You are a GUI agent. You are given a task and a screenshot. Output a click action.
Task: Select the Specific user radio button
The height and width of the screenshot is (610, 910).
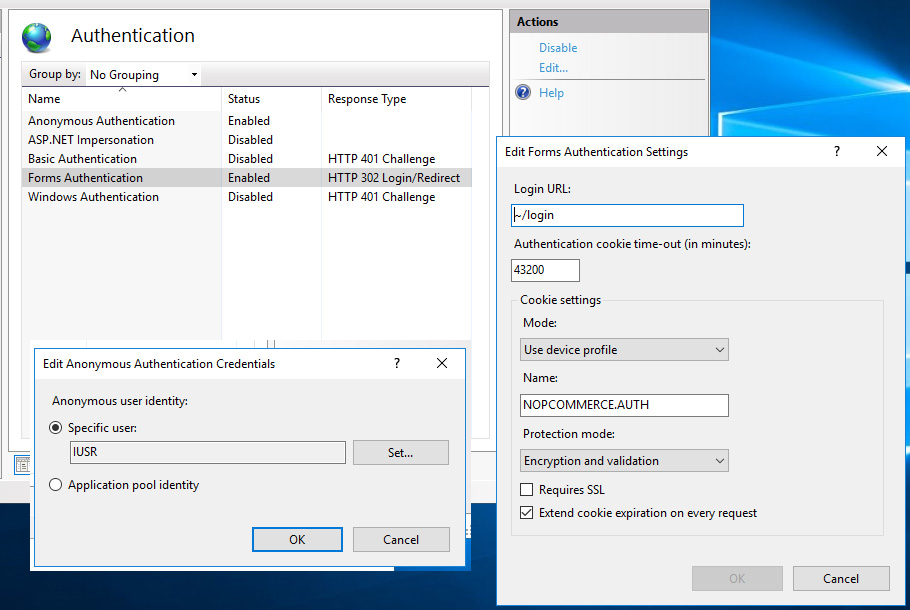(x=56, y=428)
